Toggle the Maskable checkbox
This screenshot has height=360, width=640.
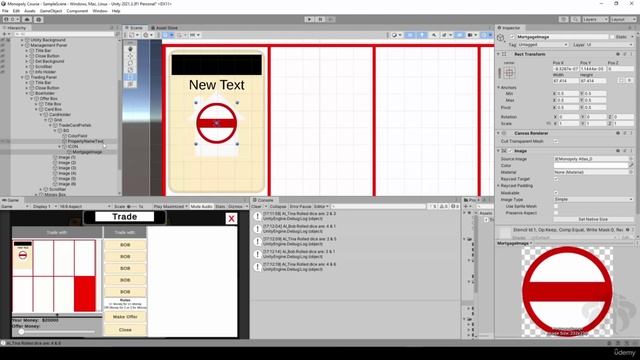pyautogui.click(x=556, y=192)
